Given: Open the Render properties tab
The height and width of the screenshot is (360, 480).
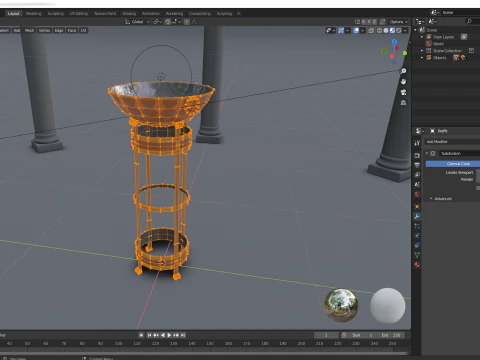Looking at the screenshot, I should (x=417, y=155).
